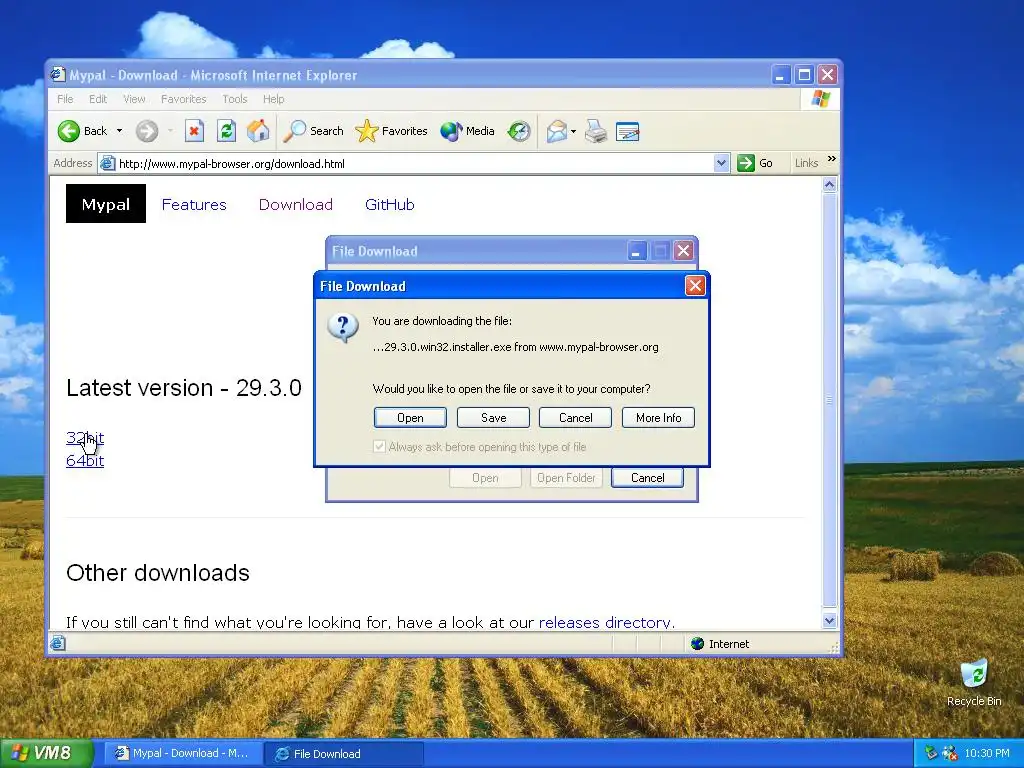Click page icon beside address URL

point(108,163)
